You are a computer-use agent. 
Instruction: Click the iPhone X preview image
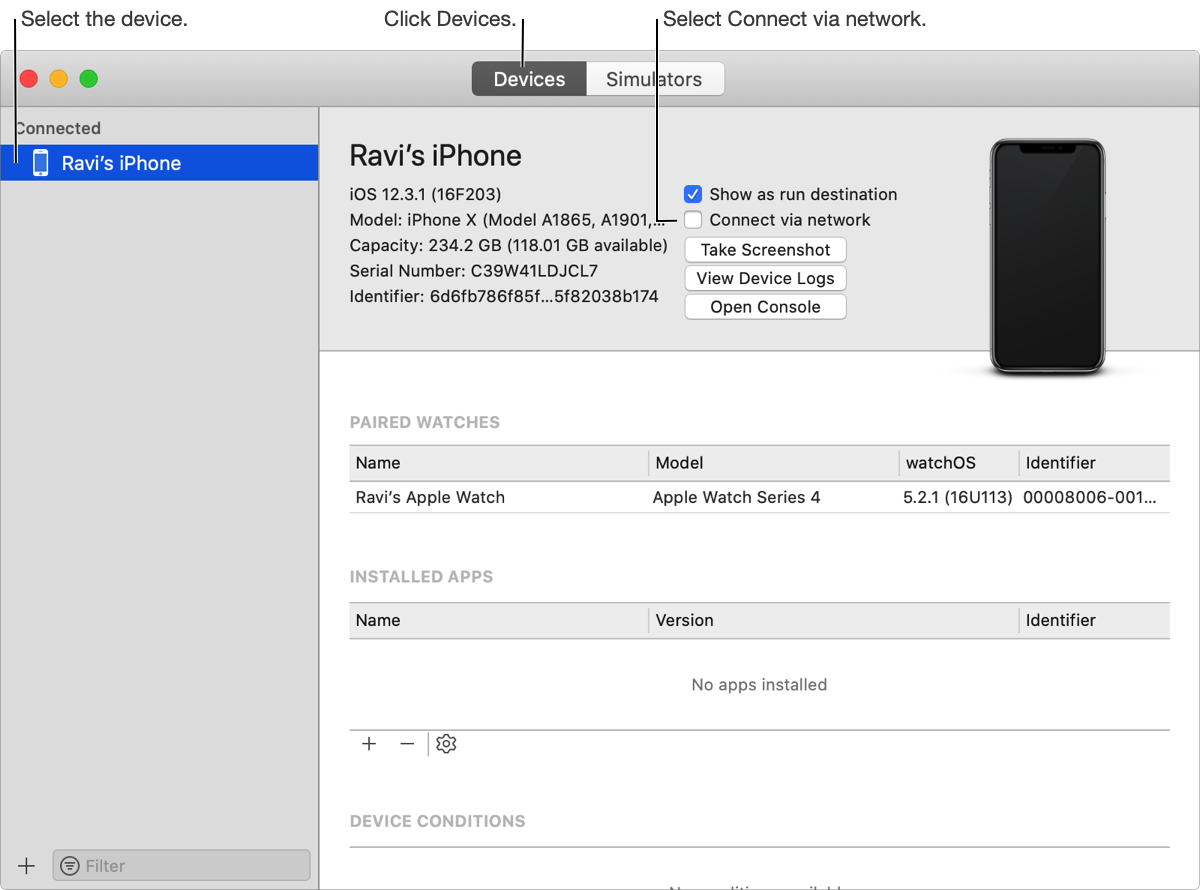[x=1046, y=255]
